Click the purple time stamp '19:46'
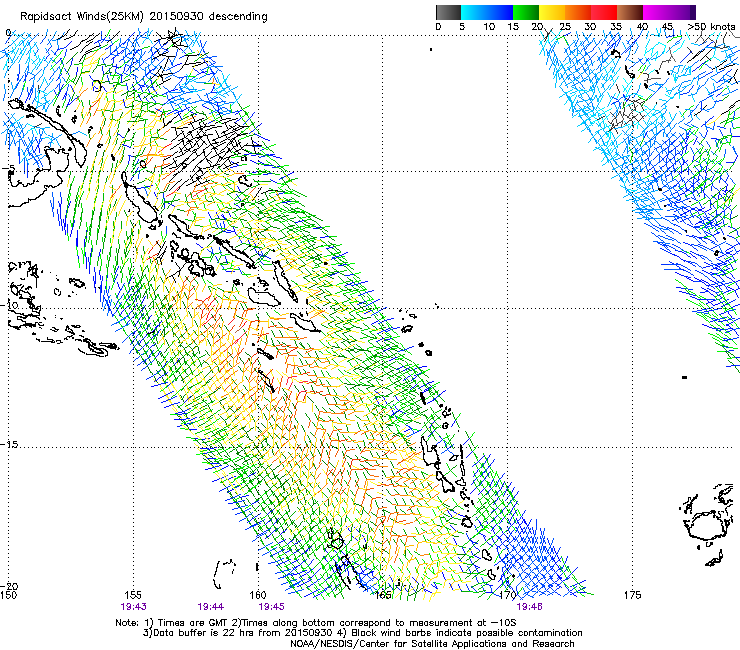740x650 pixels. (x=530, y=607)
